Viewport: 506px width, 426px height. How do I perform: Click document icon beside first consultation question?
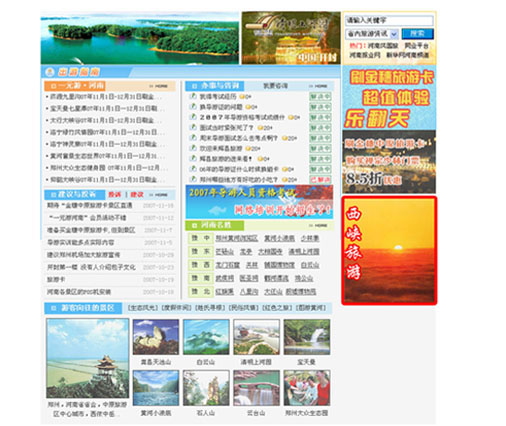(193, 96)
